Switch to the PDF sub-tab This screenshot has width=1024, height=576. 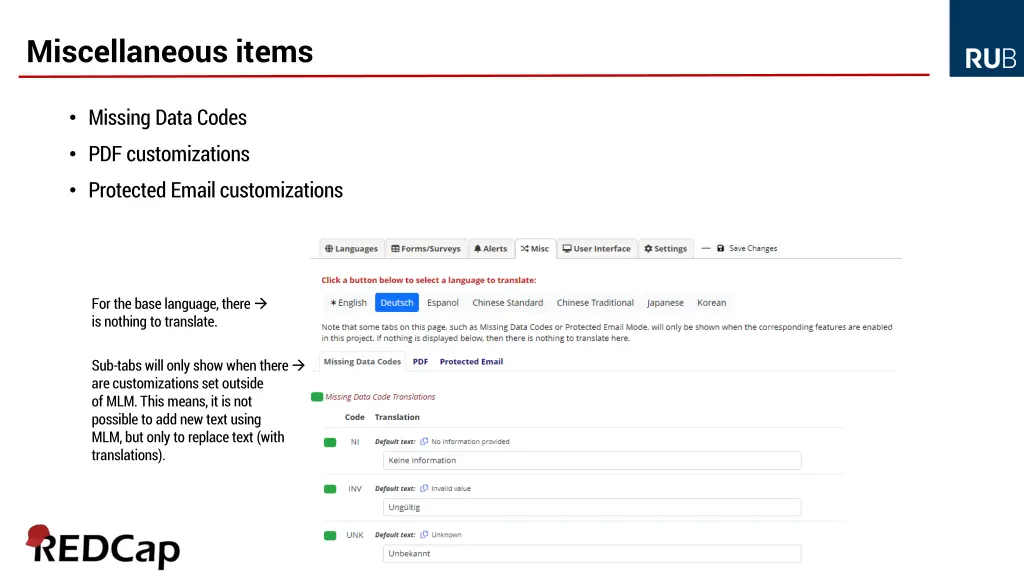point(420,362)
